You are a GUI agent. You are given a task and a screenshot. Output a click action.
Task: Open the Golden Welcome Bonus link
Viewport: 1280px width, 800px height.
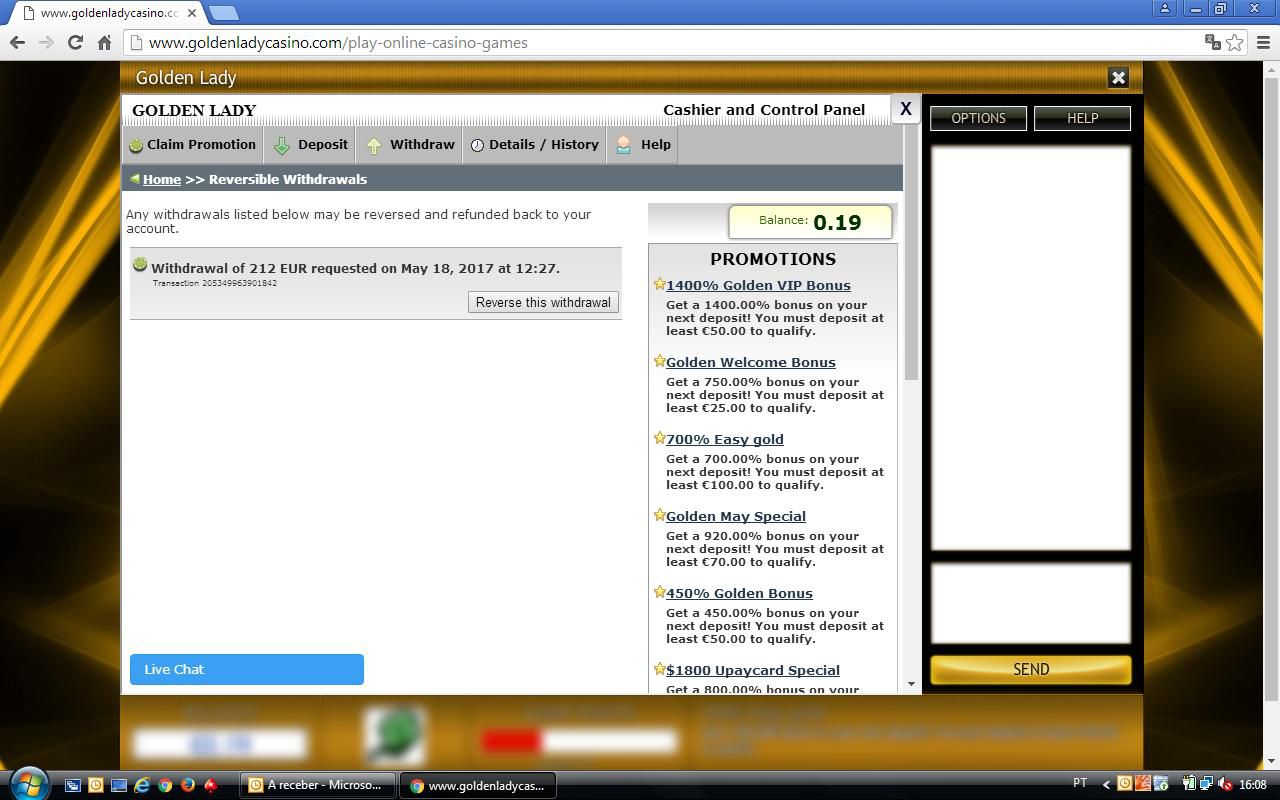tap(751, 362)
